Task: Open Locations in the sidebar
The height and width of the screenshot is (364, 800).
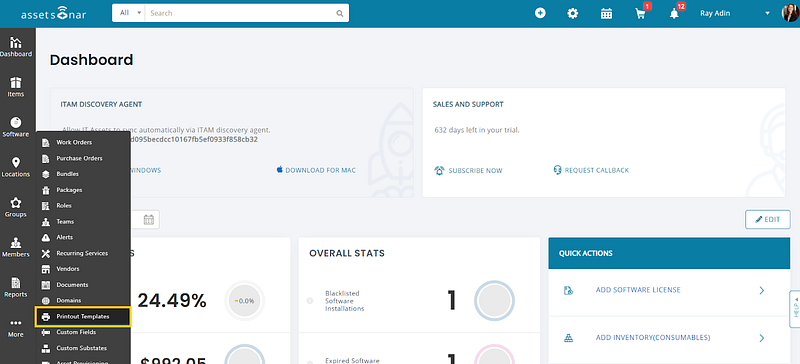Action: pyautogui.click(x=16, y=167)
